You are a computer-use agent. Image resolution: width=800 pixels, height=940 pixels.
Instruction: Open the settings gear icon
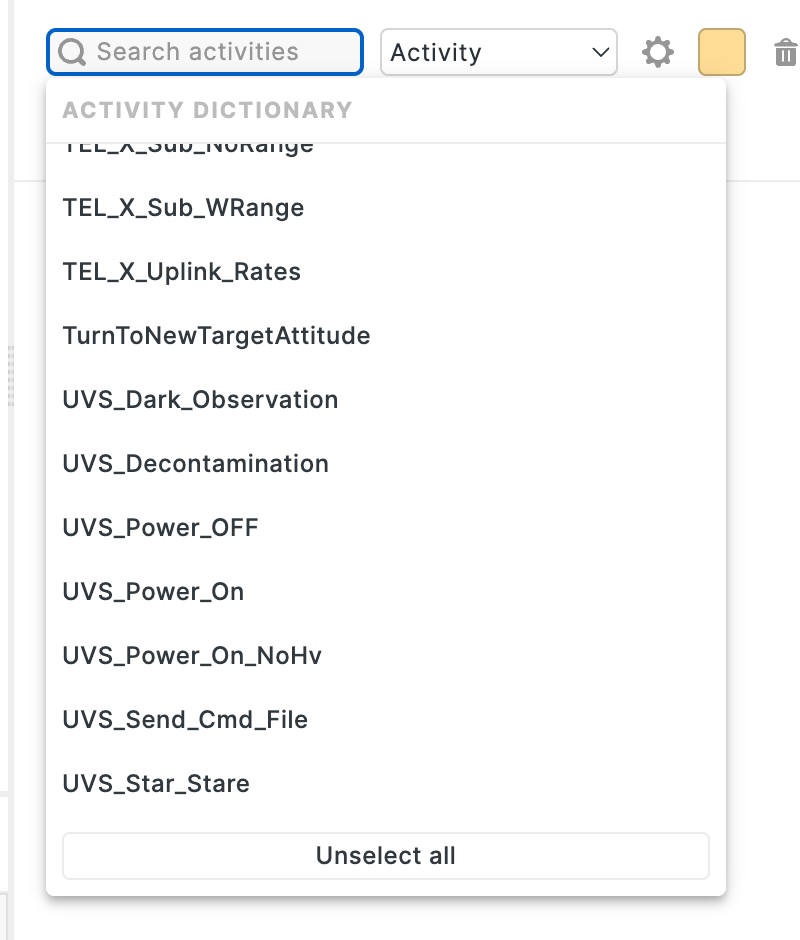click(658, 52)
